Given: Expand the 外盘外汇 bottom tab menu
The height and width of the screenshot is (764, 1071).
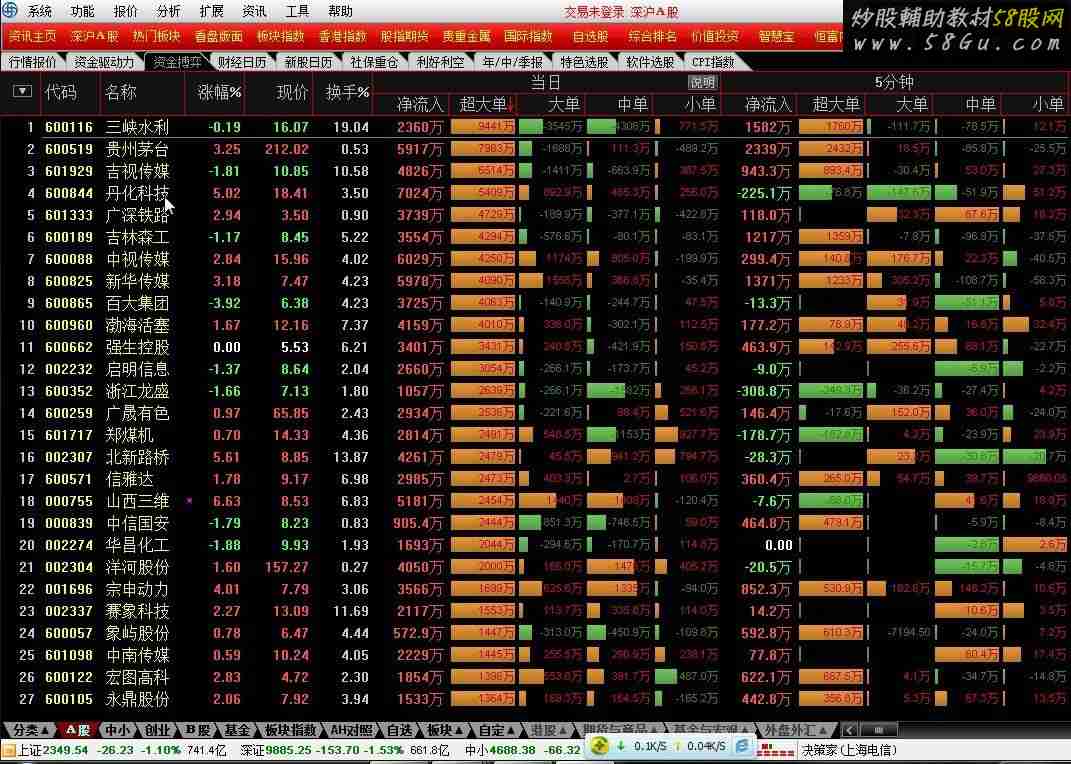Looking at the screenshot, I should [796, 731].
